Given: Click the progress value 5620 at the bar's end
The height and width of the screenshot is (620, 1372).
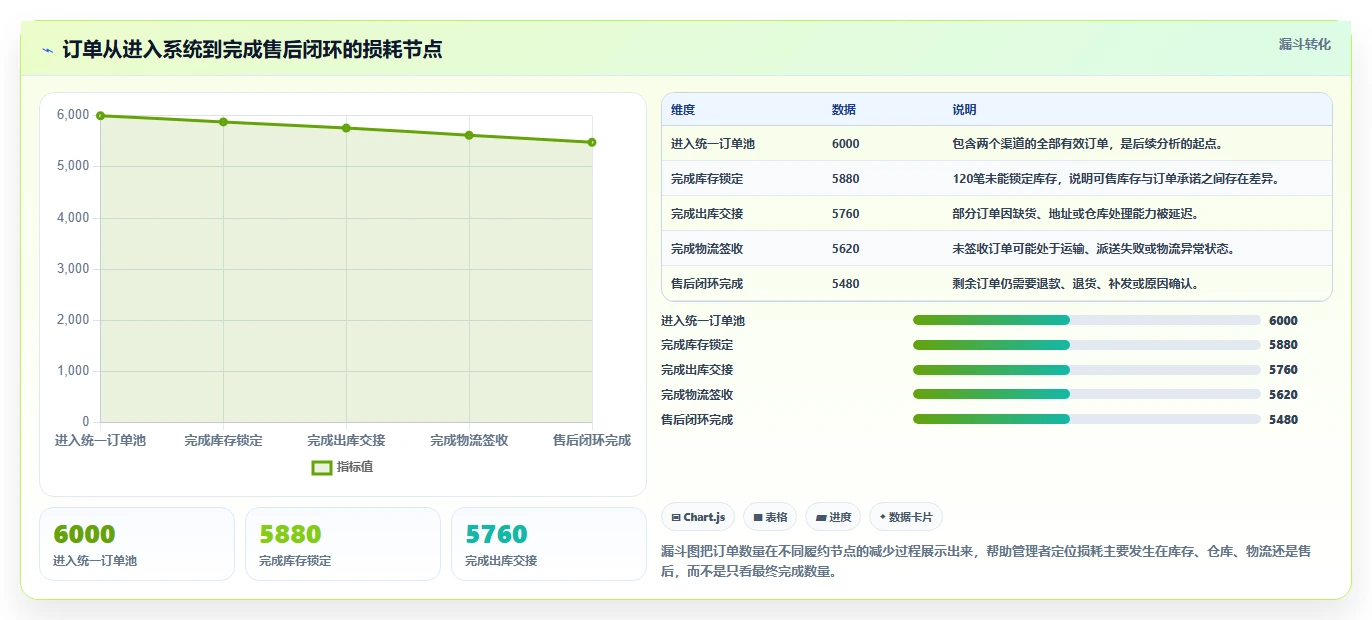Looking at the screenshot, I should pyautogui.click(x=1283, y=395).
